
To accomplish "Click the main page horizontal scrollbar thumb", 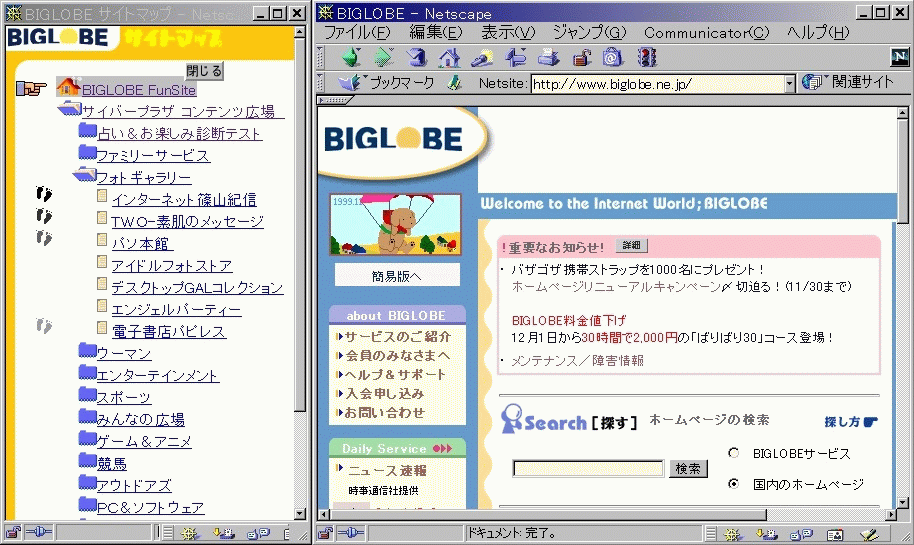I will [x=548, y=515].
